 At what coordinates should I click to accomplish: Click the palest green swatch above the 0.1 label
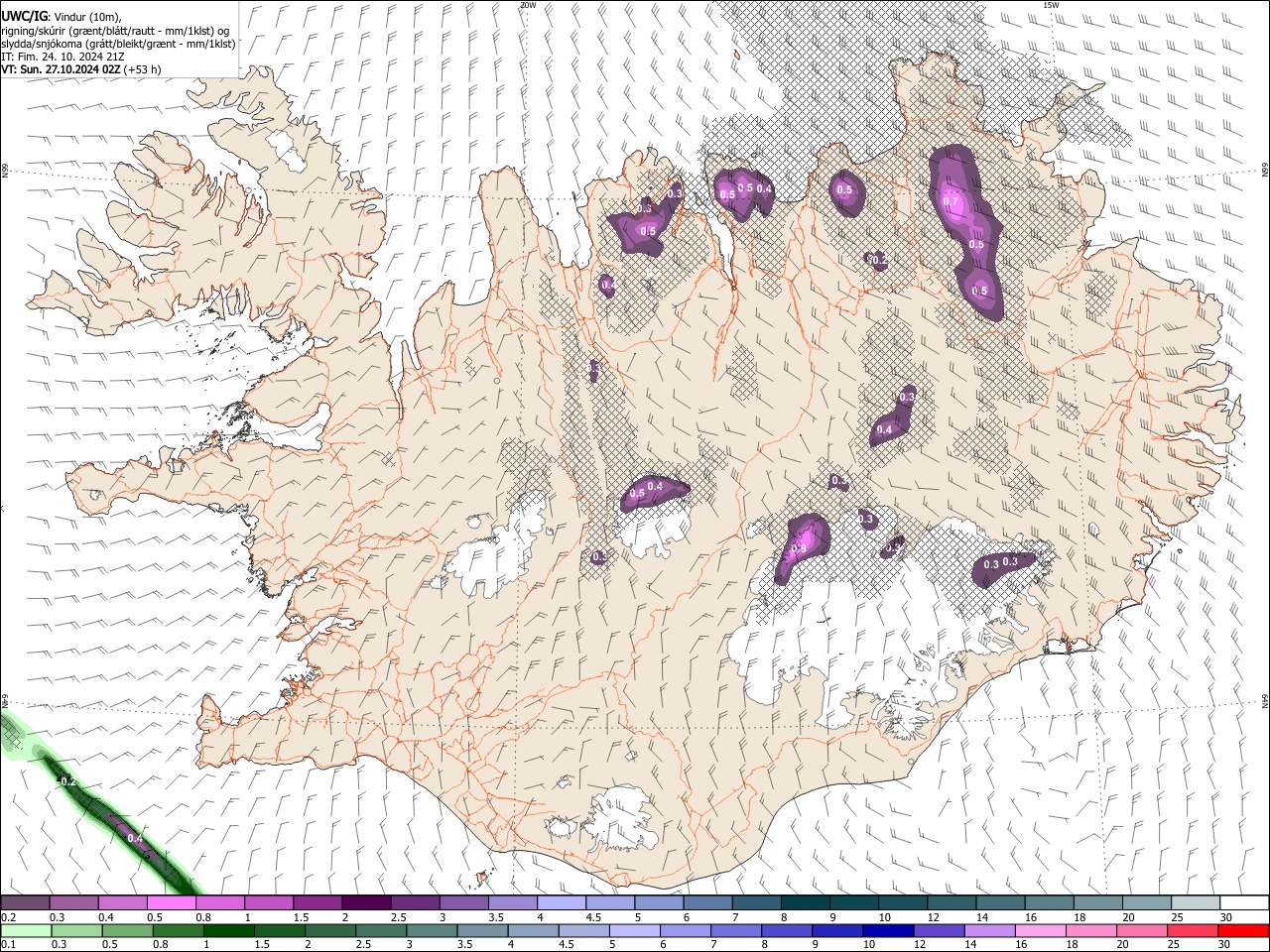(x=26, y=930)
